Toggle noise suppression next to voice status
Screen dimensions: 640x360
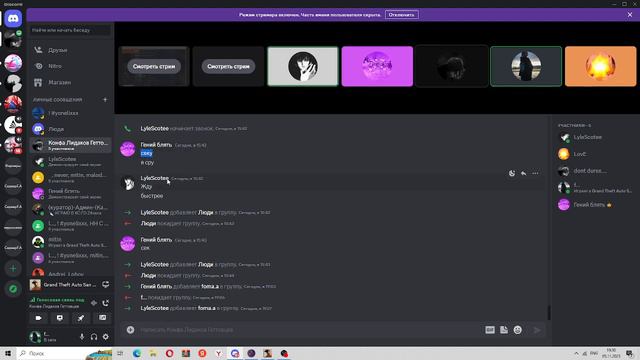[94, 303]
